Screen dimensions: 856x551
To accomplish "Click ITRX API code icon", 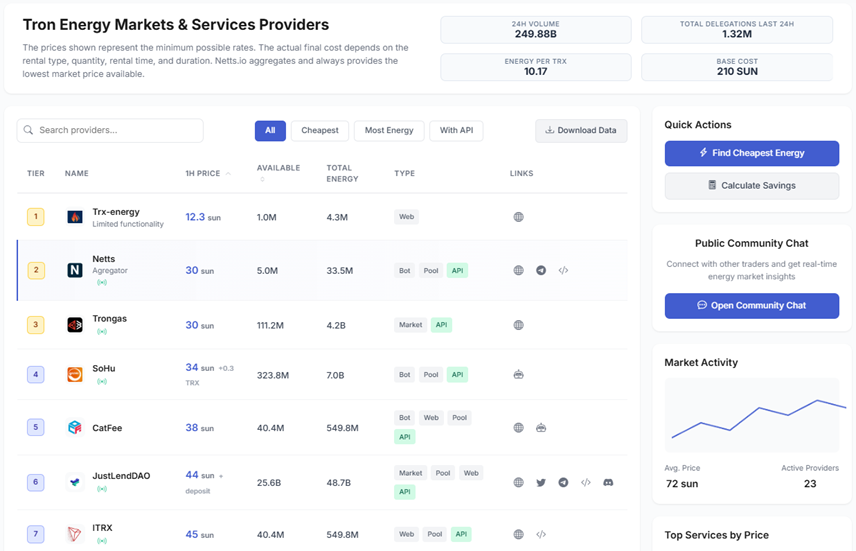I will (541, 534).
